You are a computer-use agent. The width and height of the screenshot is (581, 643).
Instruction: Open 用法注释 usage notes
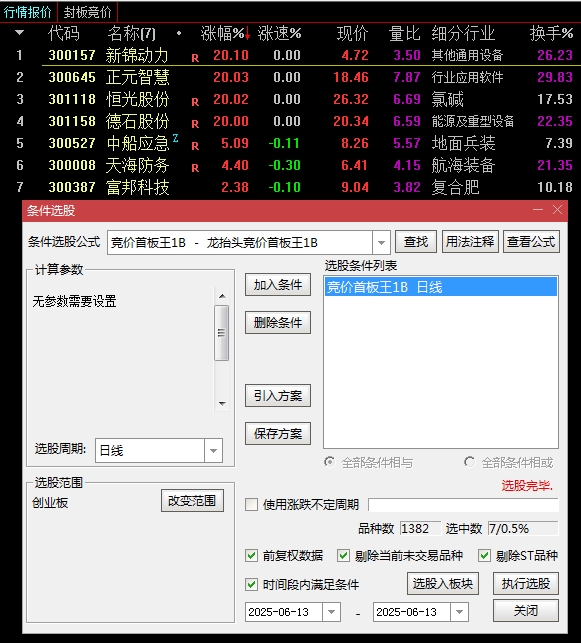(470, 242)
